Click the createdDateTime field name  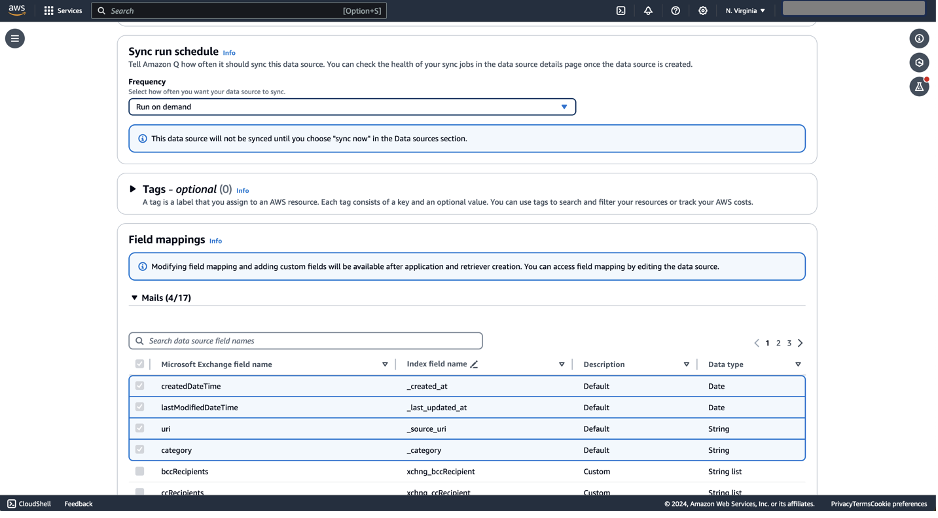[x=191, y=386]
